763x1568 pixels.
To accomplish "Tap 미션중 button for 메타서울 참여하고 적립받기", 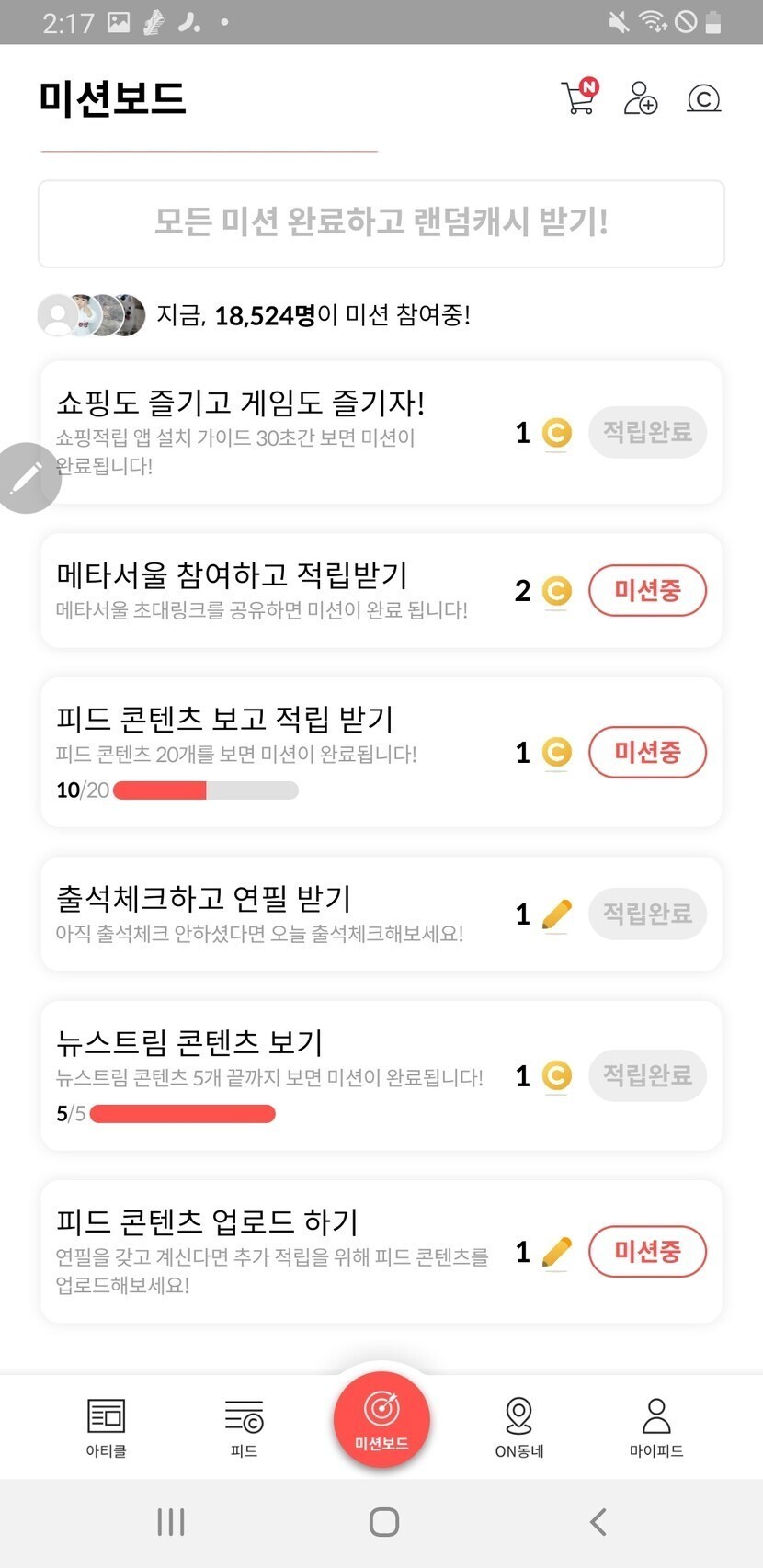I will point(647,590).
